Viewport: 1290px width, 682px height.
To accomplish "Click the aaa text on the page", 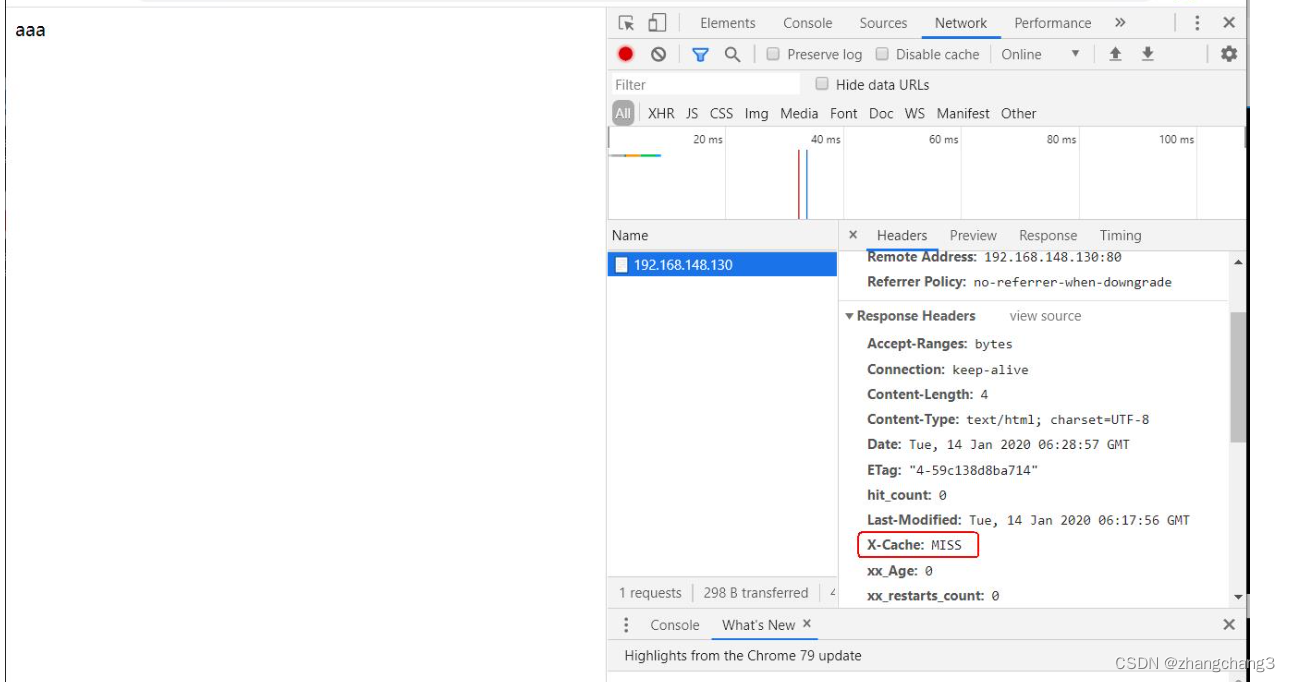I will click(30, 30).
